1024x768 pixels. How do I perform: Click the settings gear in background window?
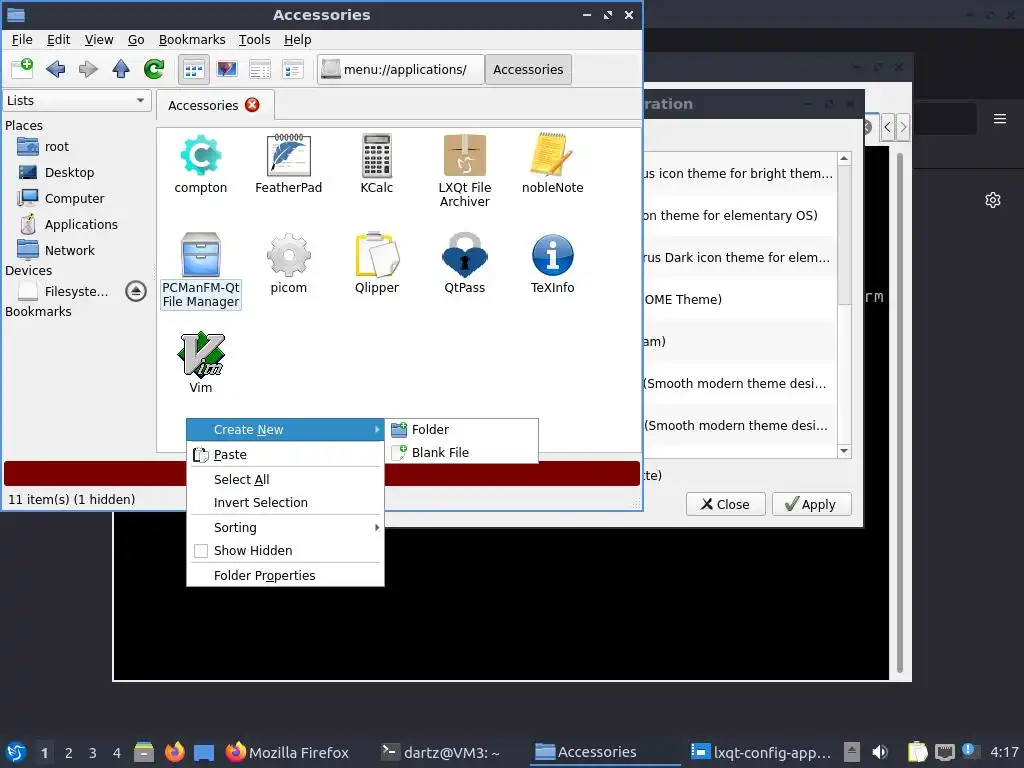pos(993,200)
